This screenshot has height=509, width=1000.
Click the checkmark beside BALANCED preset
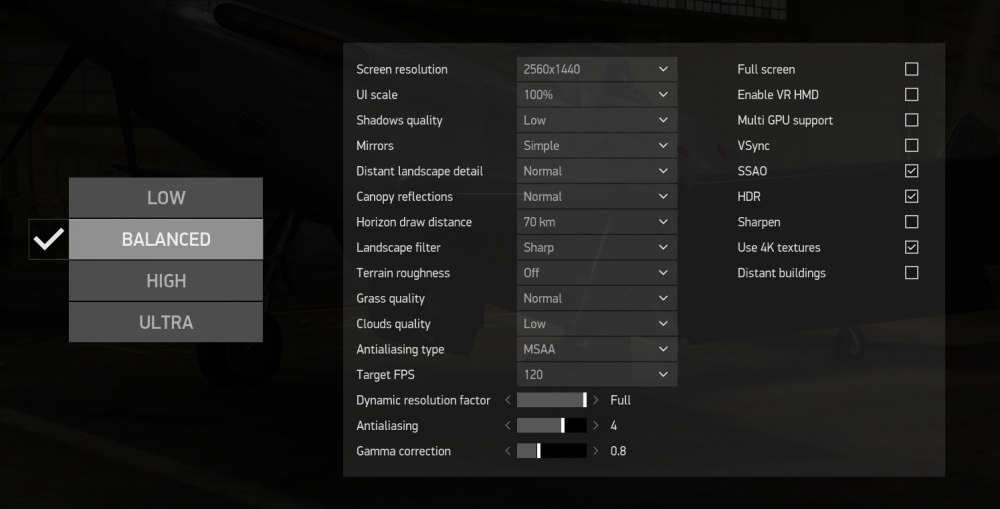tap(48, 239)
